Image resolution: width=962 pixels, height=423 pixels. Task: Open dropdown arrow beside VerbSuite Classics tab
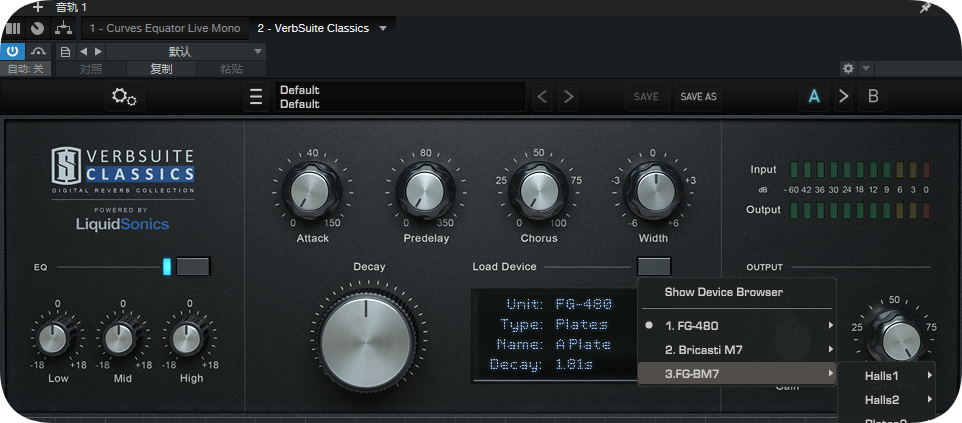point(383,28)
